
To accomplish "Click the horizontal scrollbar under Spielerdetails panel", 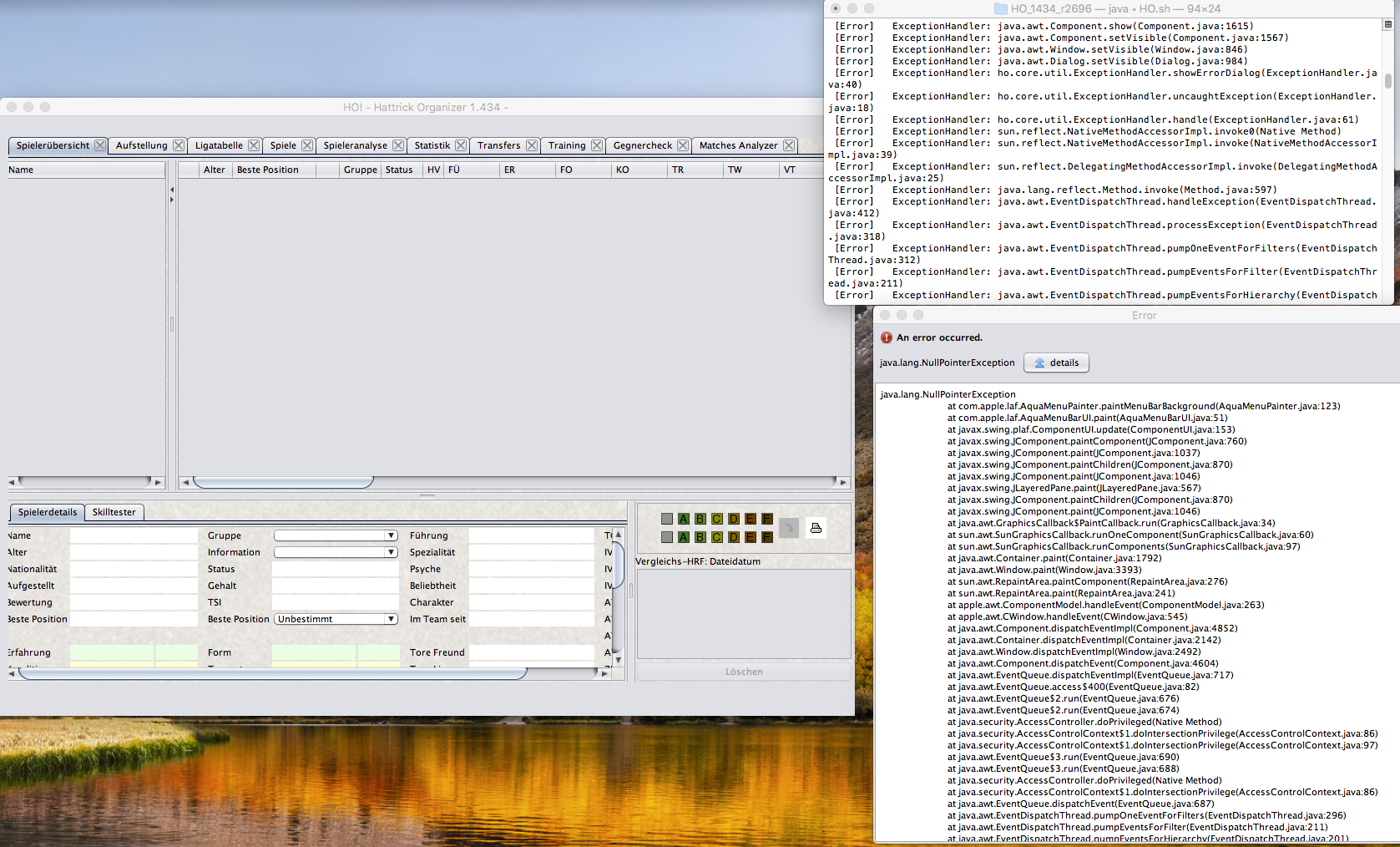I will [x=310, y=673].
